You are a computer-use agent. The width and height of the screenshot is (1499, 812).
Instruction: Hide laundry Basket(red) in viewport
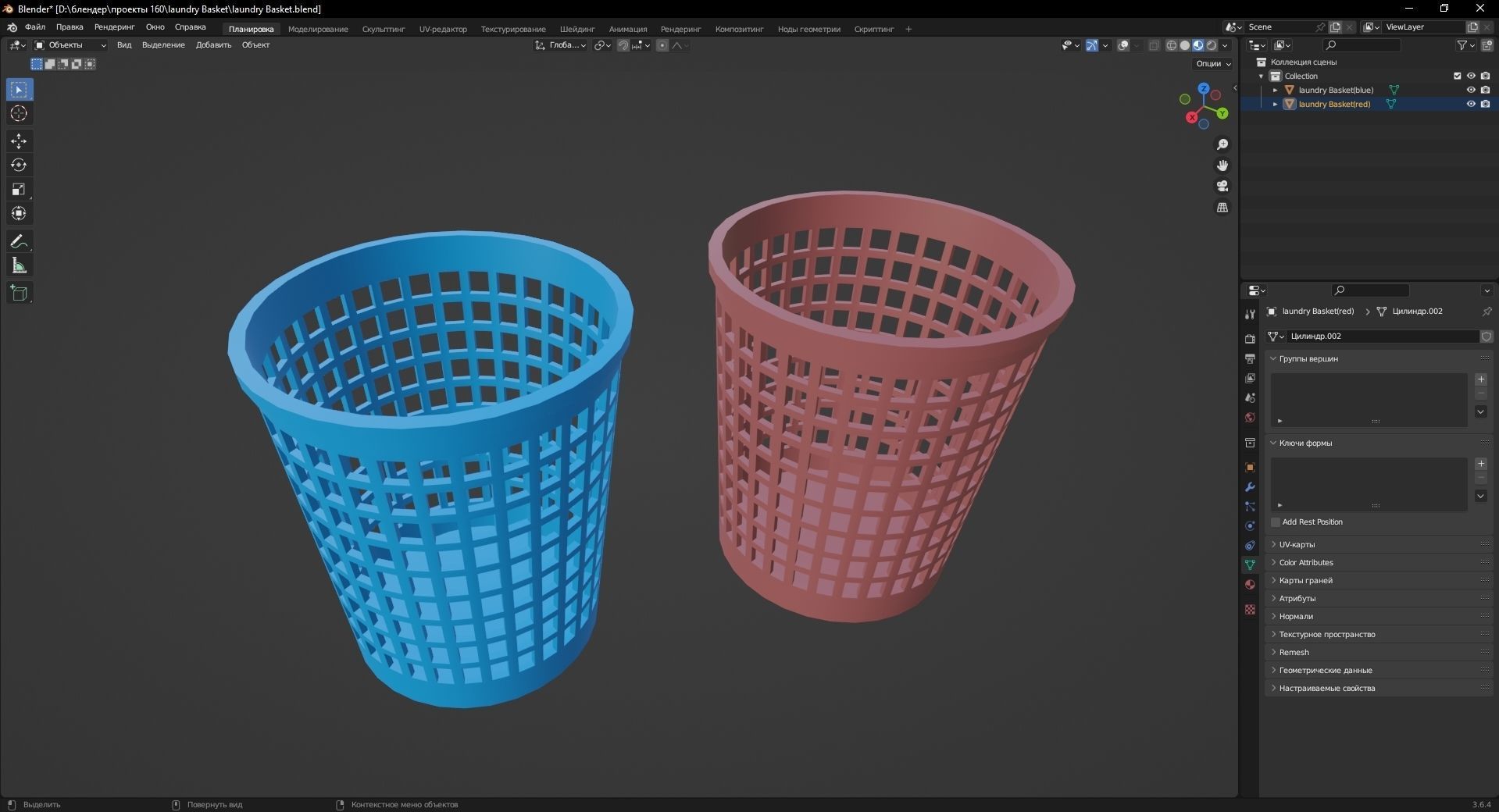(1471, 104)
